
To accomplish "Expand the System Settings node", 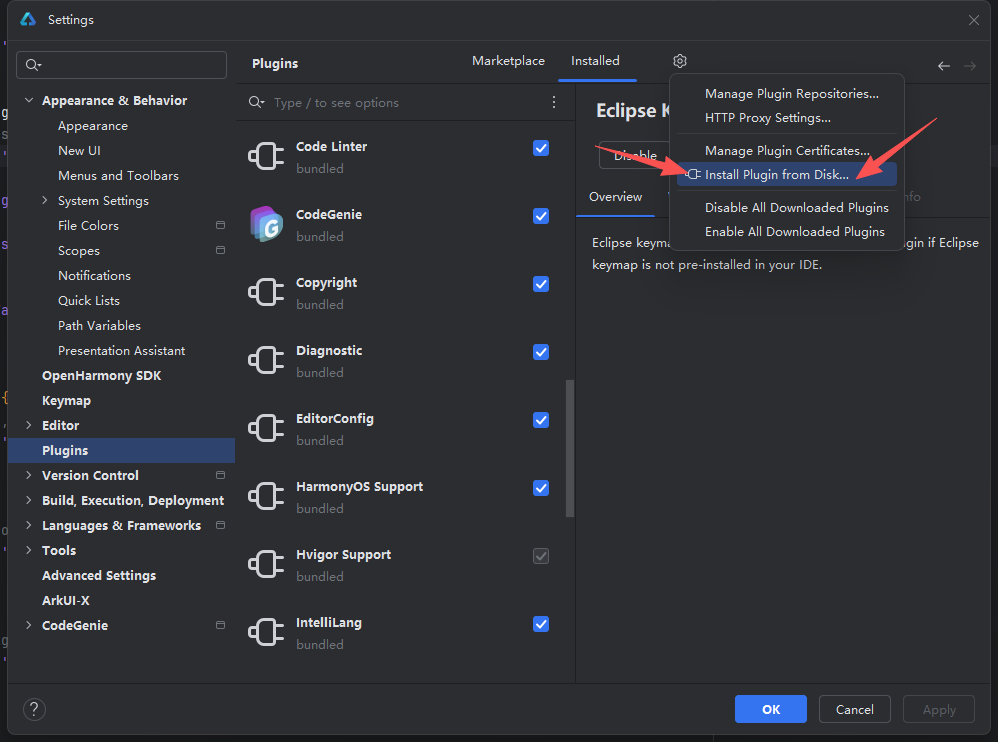I will click(45, 200).
